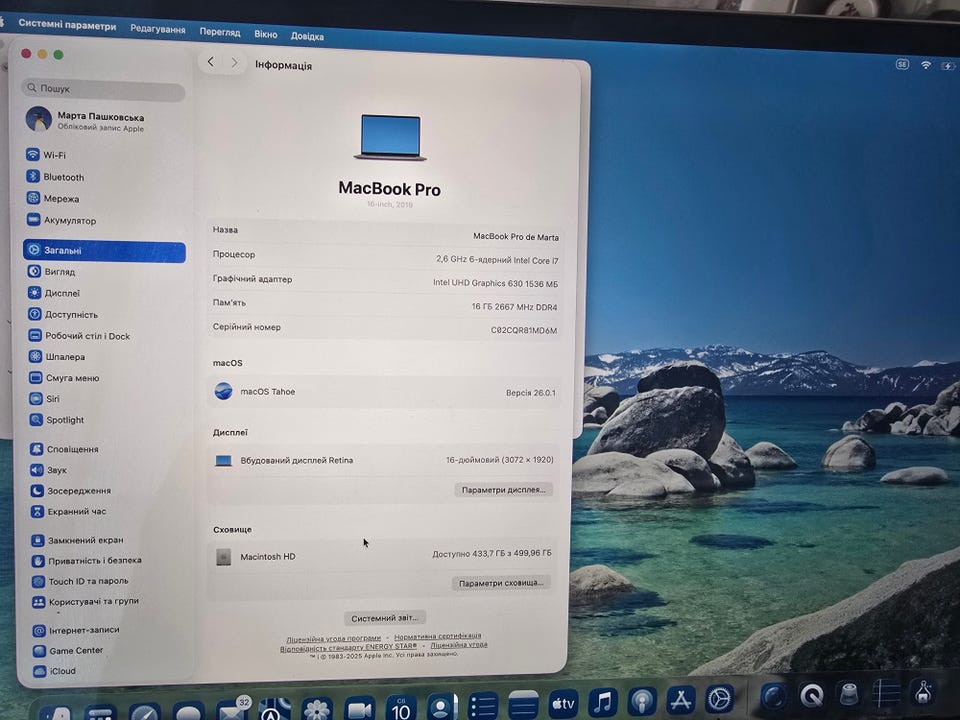Click the Wi-Fi status icon in menu bar

926,64
